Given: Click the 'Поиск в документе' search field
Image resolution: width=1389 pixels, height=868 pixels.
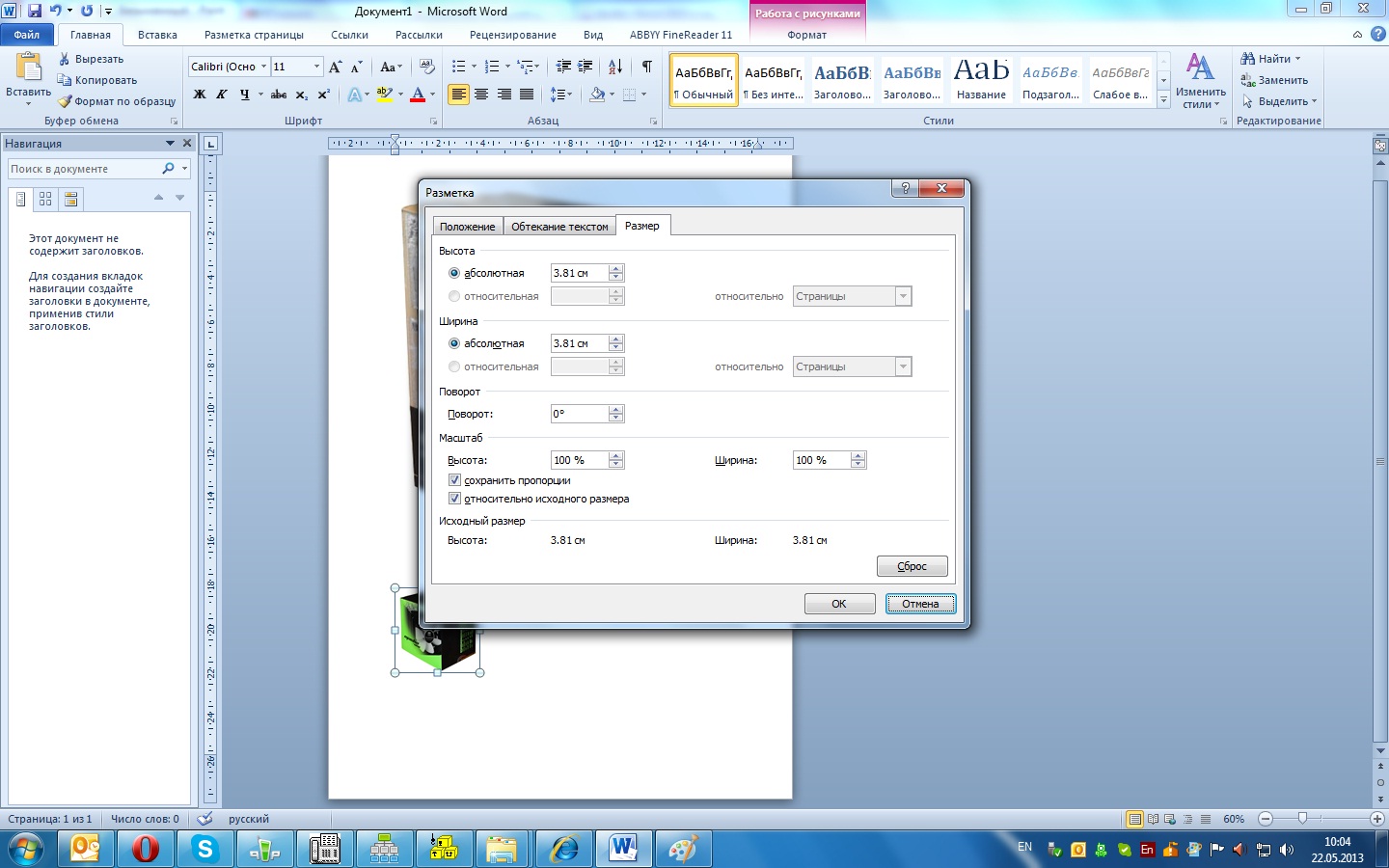Looking at the screenshot, I should pyautogui.click(x=85, y=169).
